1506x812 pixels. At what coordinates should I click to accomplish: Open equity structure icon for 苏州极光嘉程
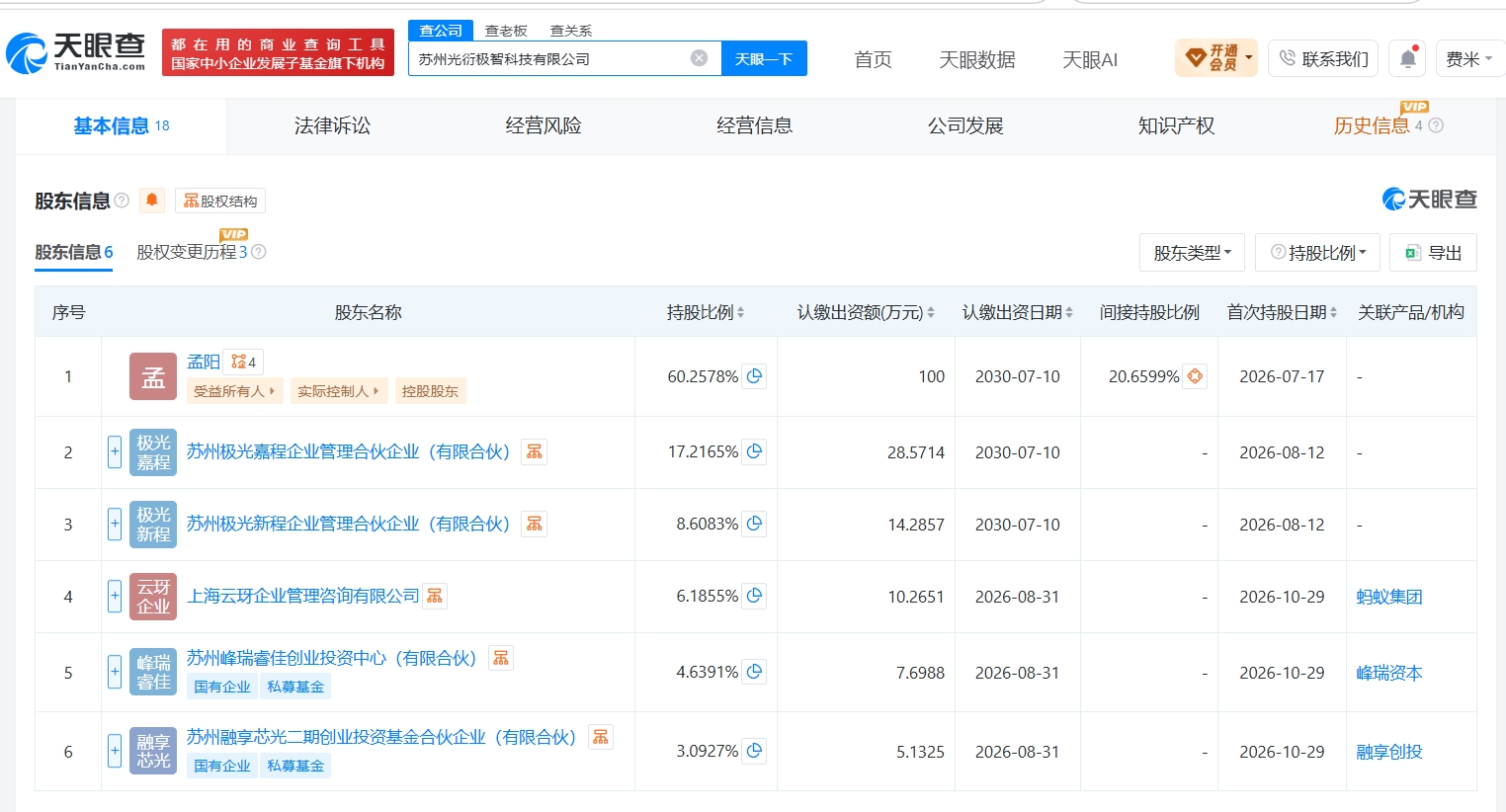coord(535,451)
